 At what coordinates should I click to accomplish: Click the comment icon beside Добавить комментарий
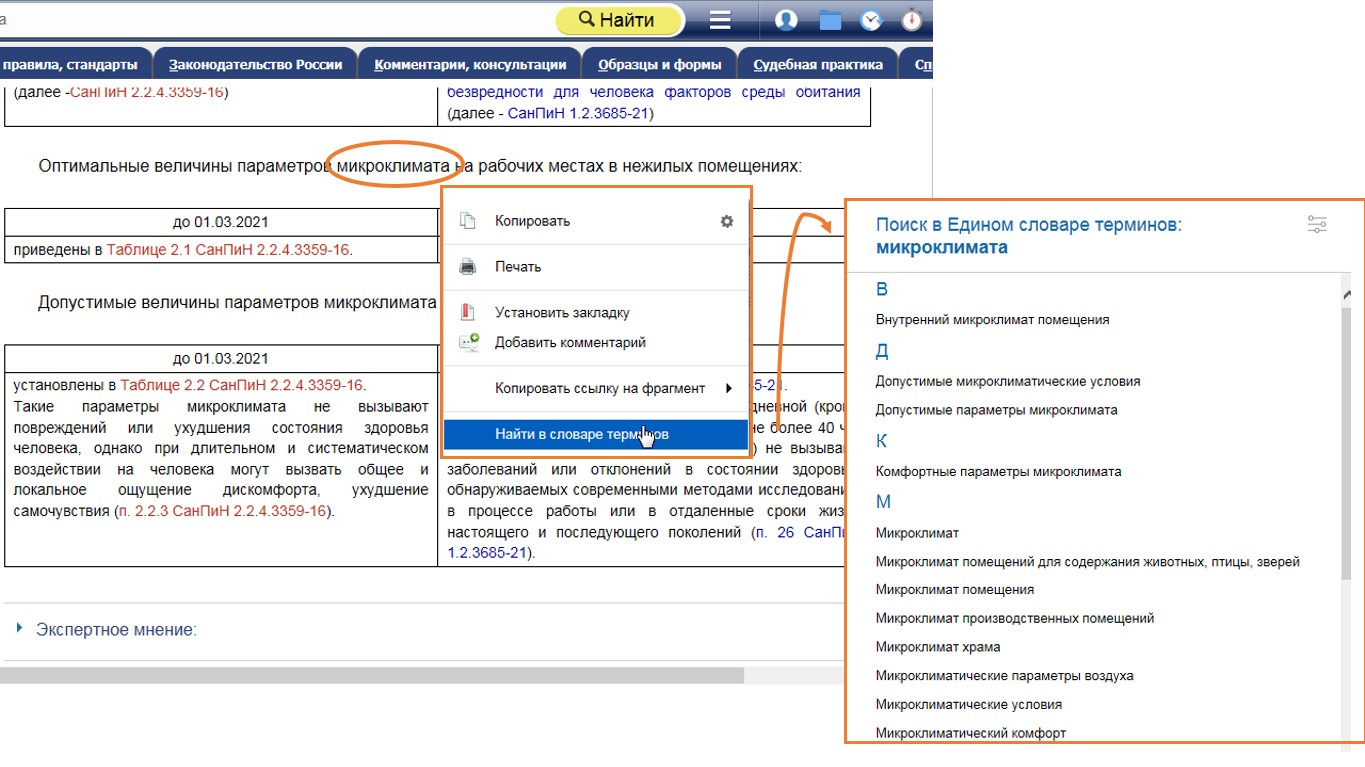click(x=468, y=342)
